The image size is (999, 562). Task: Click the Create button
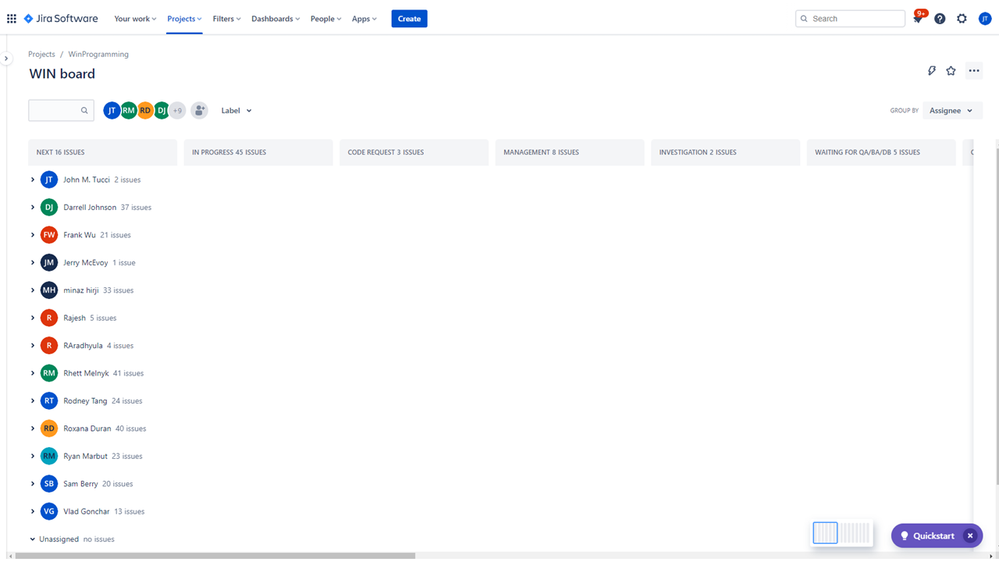409,18
